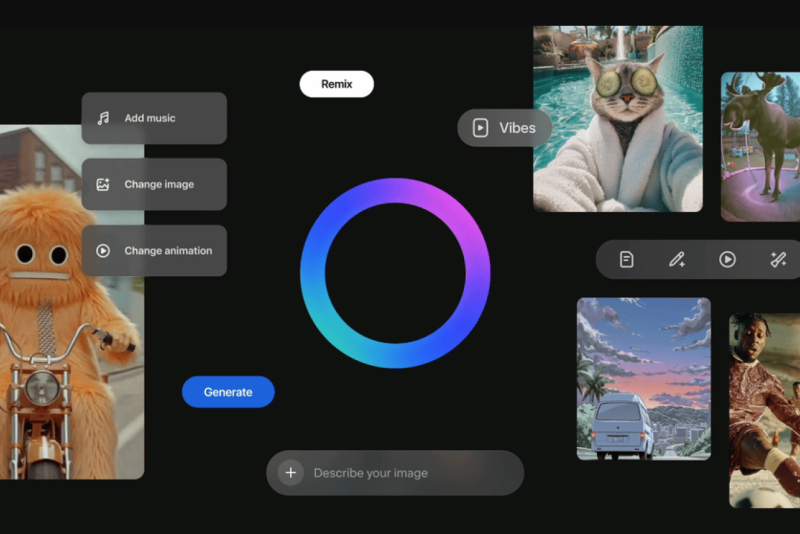Select the document icon in the toolbar
This screenshot has height=534, width=800.
tap(627, 260)
